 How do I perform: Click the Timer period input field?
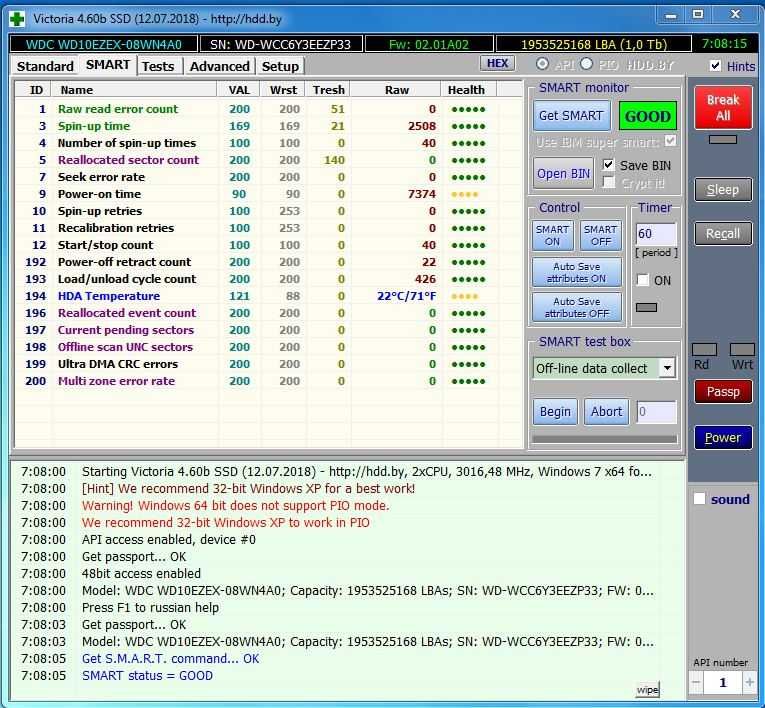click(656, 234)
